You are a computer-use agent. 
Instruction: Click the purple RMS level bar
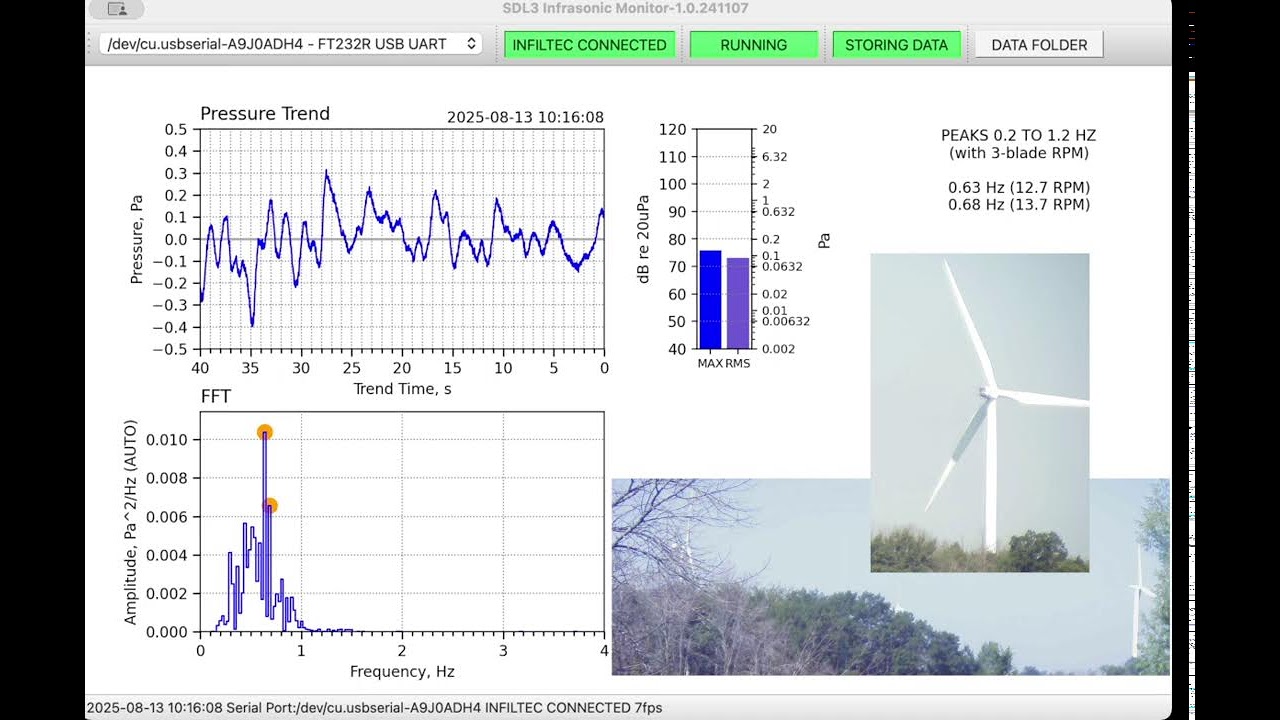(737, 303)
